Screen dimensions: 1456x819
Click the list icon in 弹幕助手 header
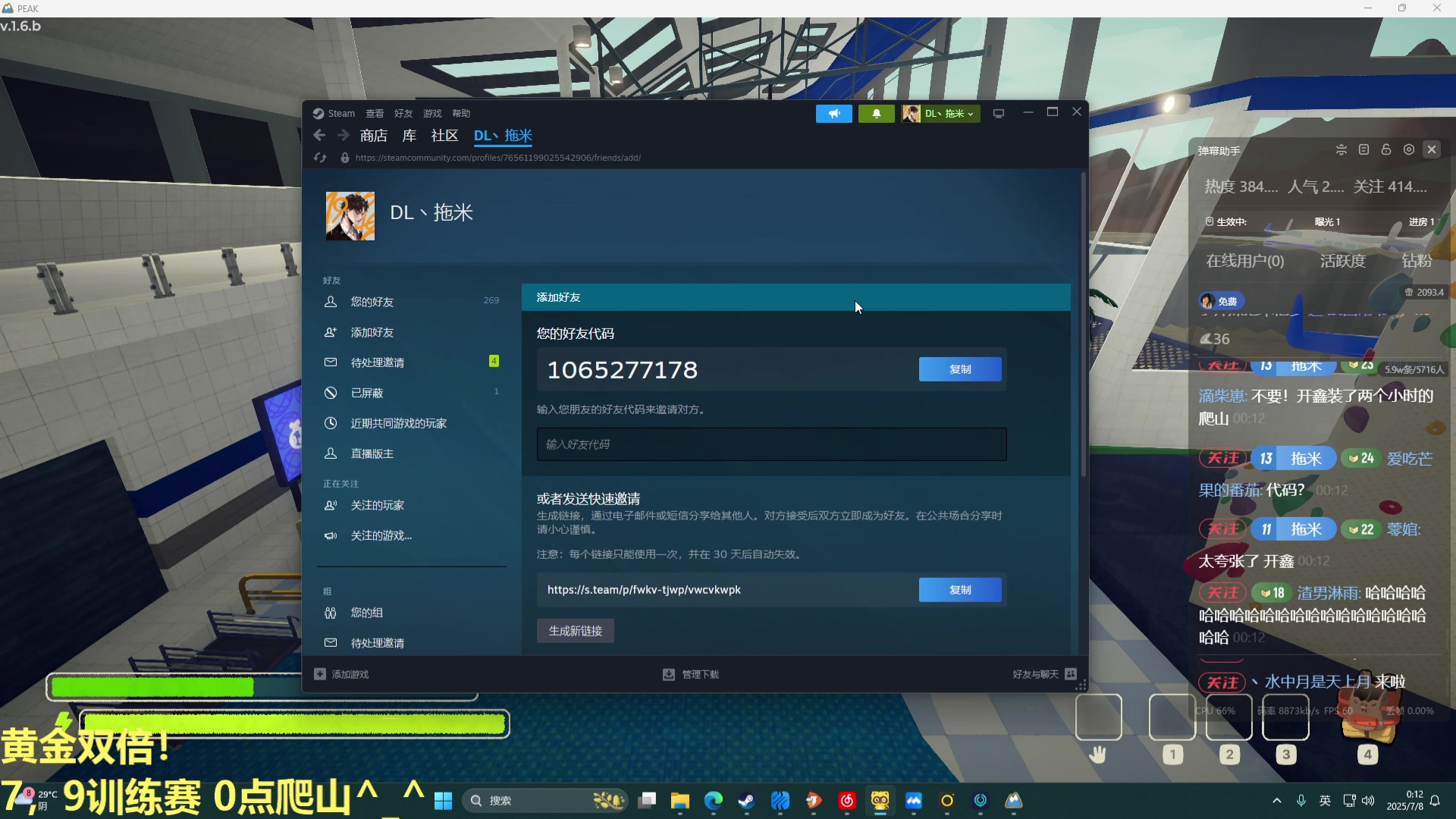(x=1363, y=149)
